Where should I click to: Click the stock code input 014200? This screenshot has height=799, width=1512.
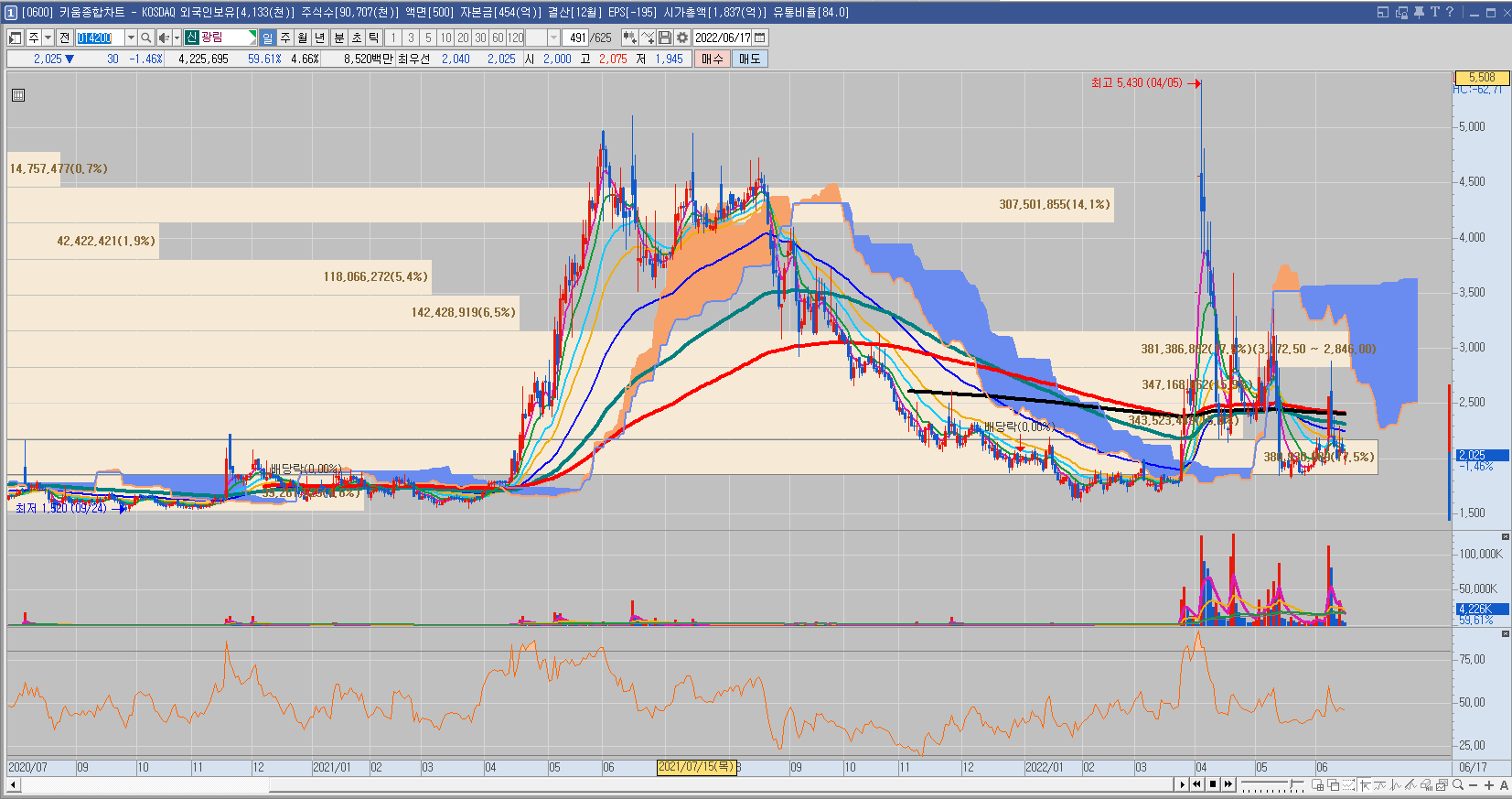click(100, 38)
